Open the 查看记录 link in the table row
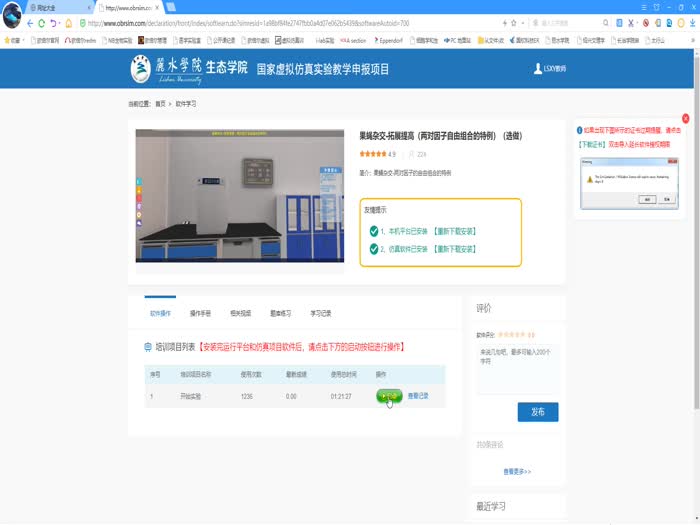The height and width of the screenshot is (525, 700). (x=418, y=396)
